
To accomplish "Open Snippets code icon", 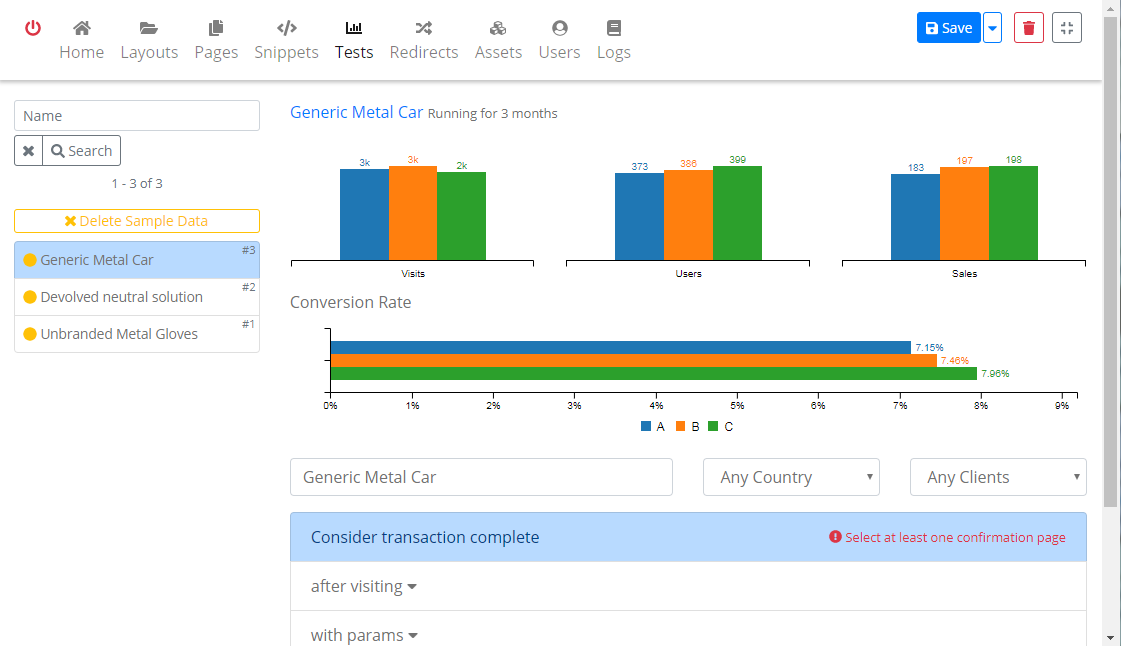I will (286, 28).
